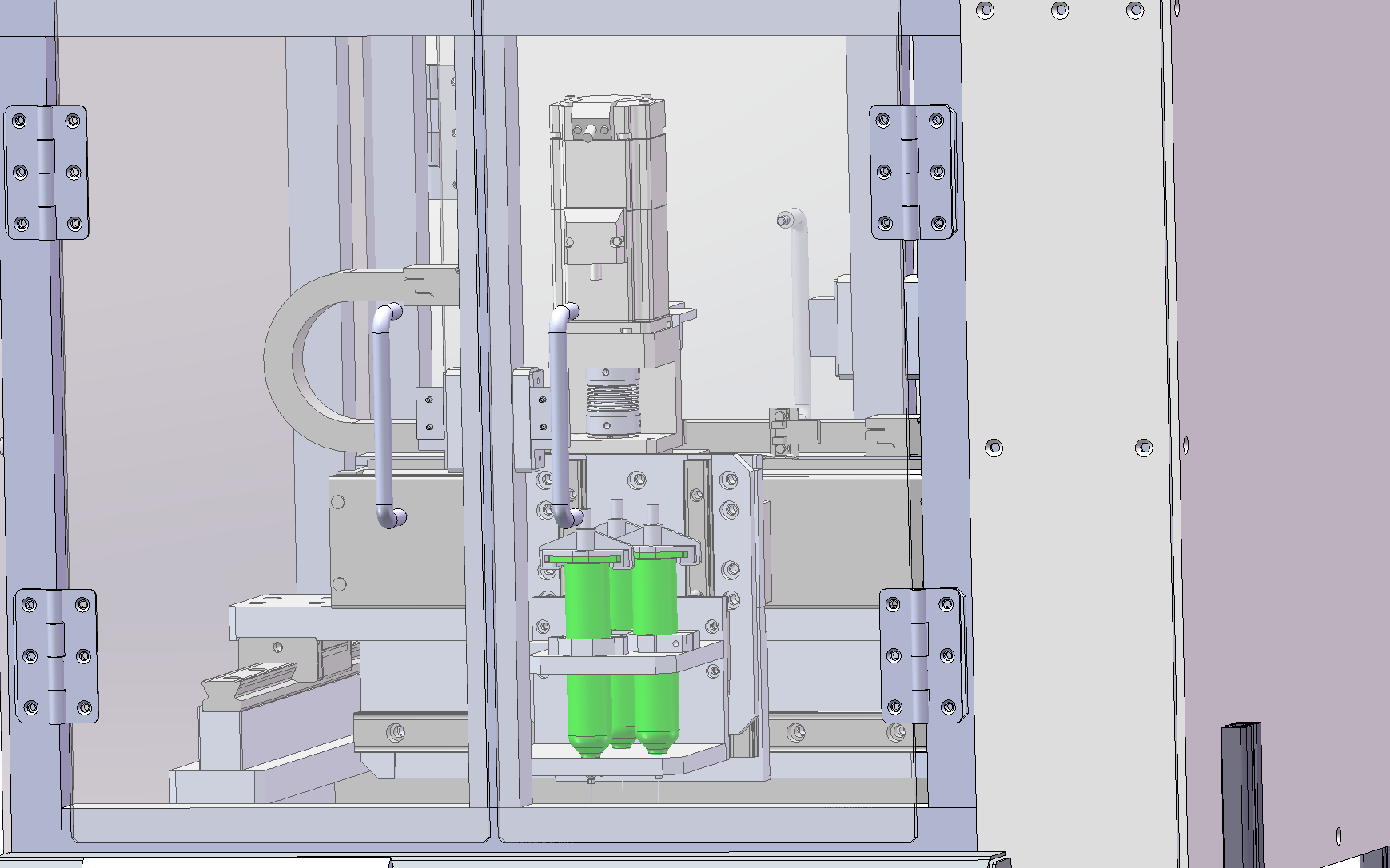The height and width of the screenshot is (868, 1390).
Task: Pick the left door's pull handle
Action: 388,416
